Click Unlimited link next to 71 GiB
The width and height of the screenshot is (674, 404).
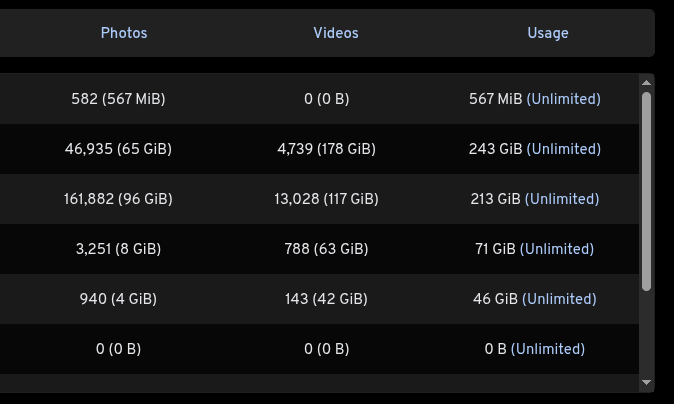pyautogui.click(x=557, y=249)
